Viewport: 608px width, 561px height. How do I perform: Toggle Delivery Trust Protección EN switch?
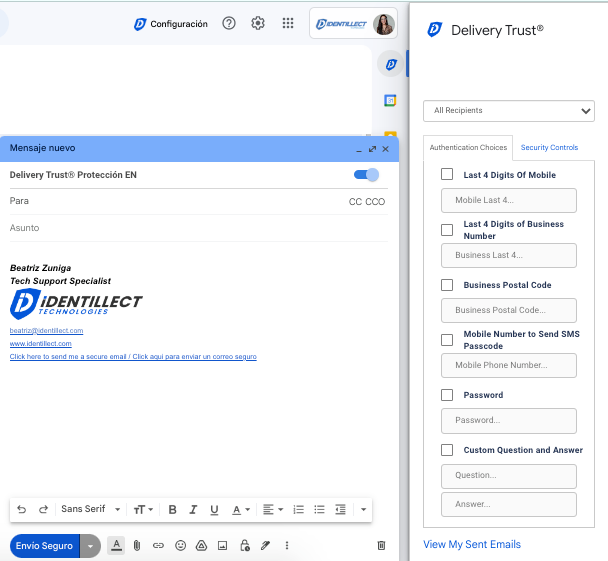tap(366, 175)
